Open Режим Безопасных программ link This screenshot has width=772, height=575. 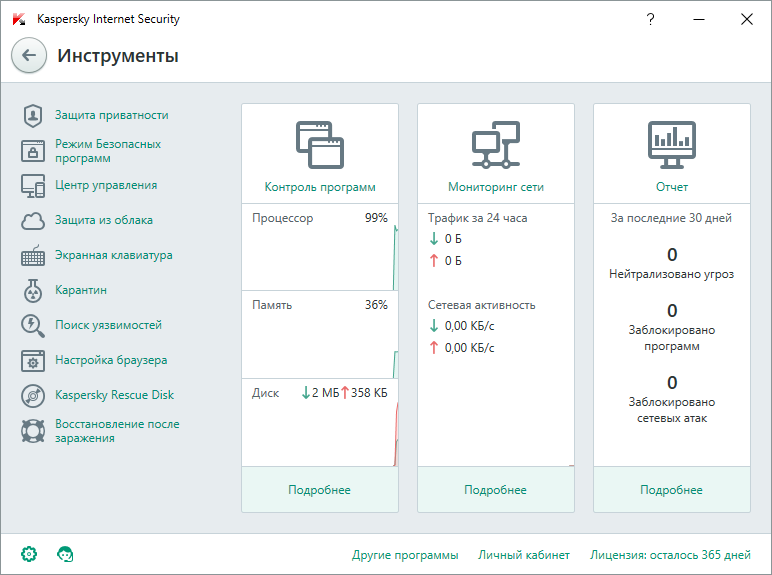(108, 151)
